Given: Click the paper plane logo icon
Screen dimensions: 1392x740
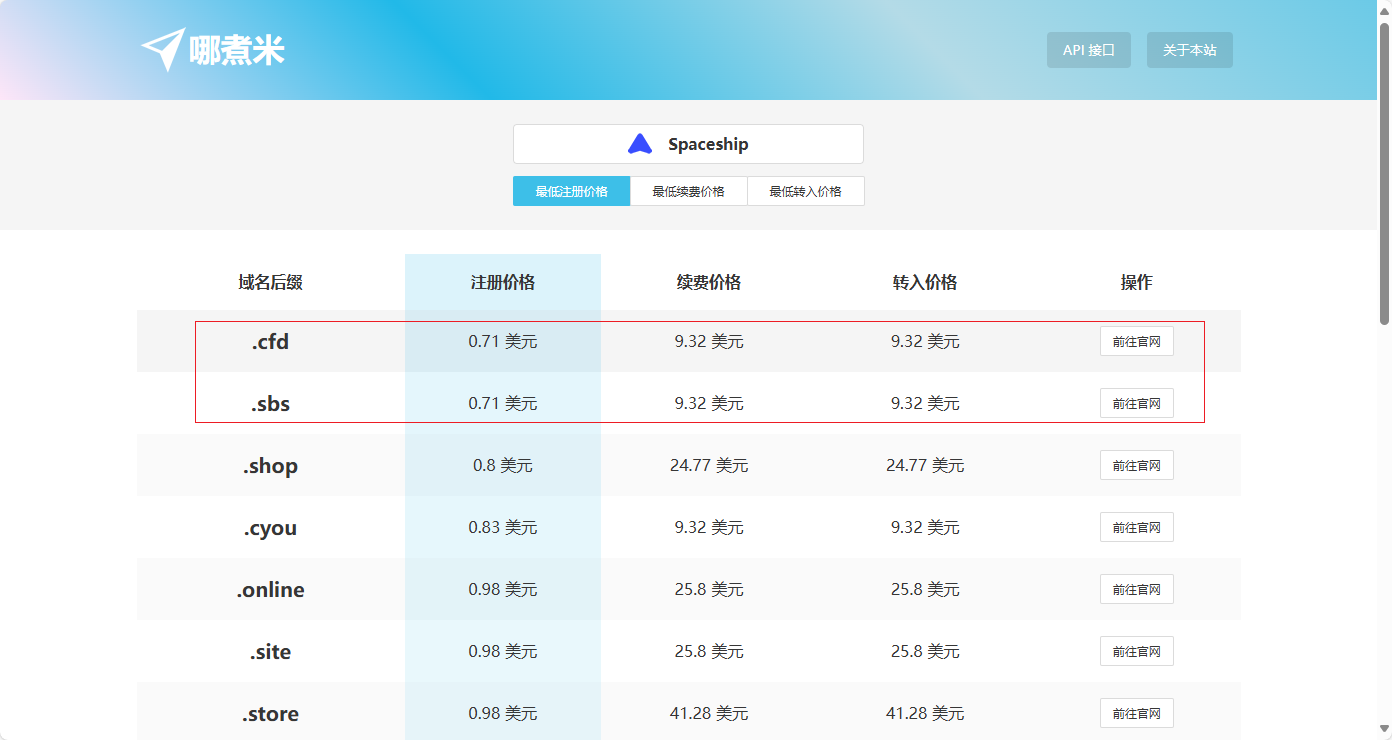Looking at the screenshot, I should point(163,49).
